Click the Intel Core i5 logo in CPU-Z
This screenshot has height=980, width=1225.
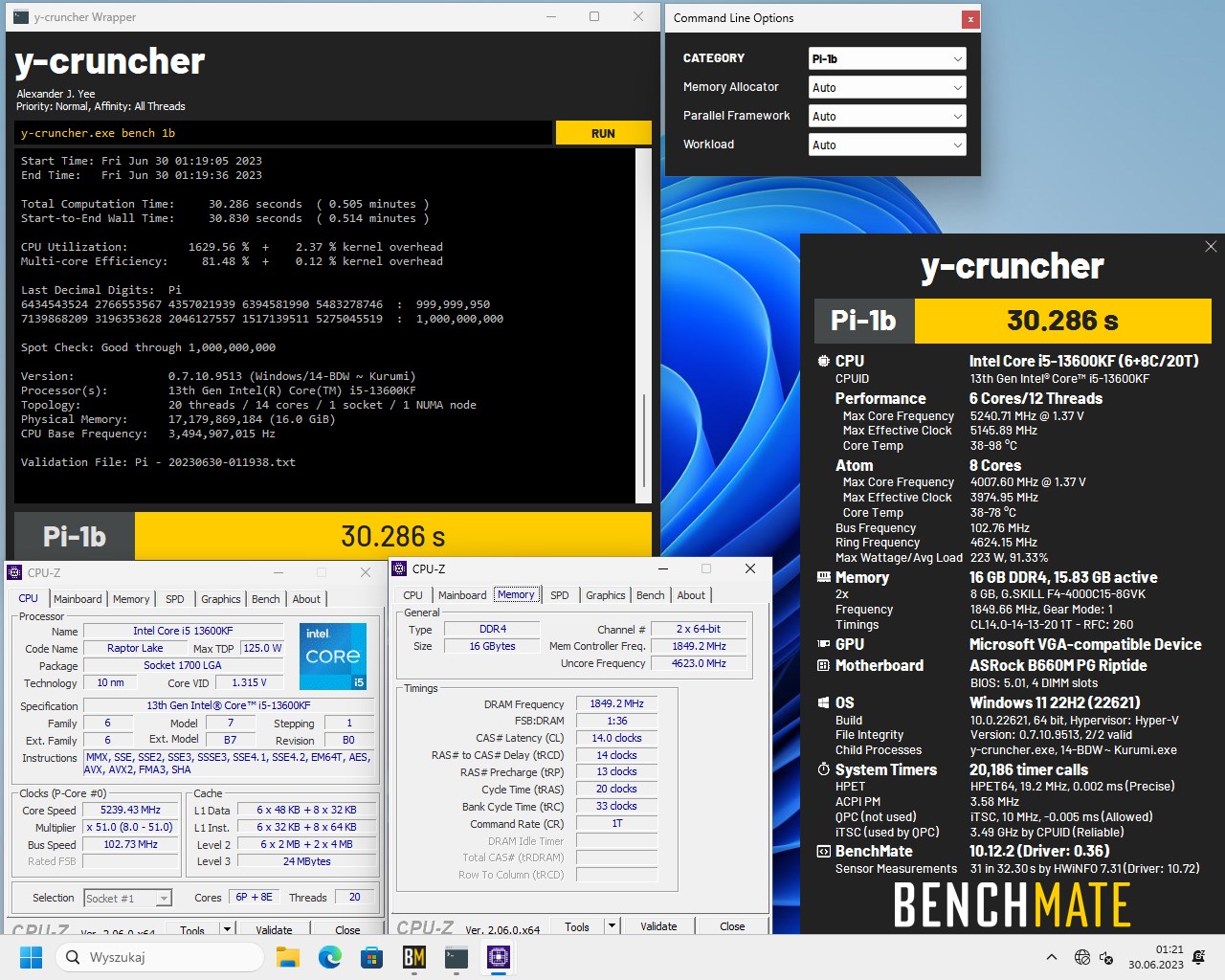(333, 657)
